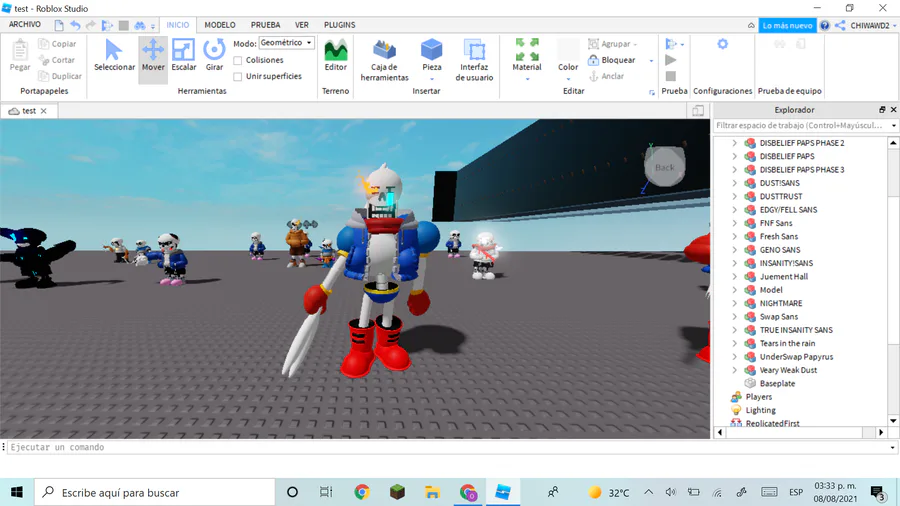Switch to the PLUGINS tab
Image resolution: width=900 pixels, height=506 pixels.
(339, 25)
